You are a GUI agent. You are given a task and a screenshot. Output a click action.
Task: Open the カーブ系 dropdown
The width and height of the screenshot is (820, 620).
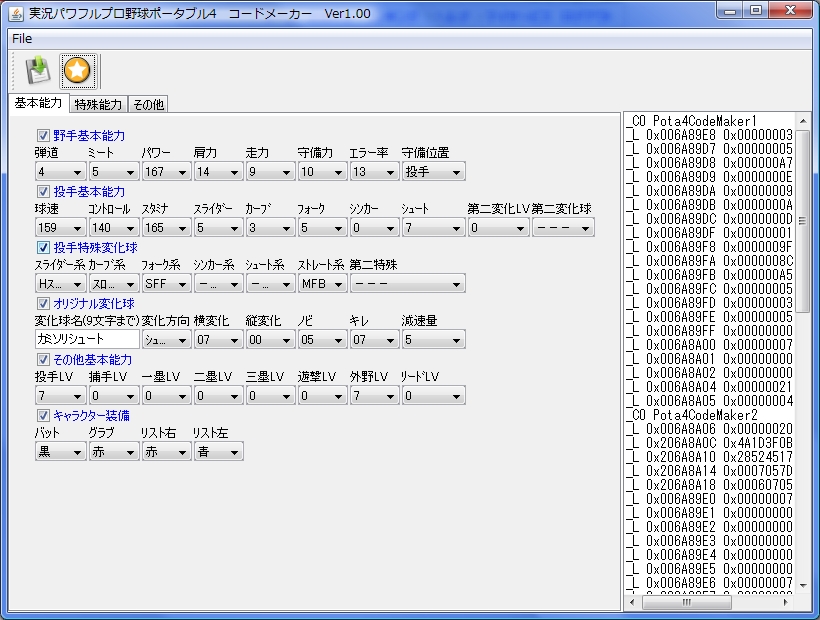tap(113, 283)
